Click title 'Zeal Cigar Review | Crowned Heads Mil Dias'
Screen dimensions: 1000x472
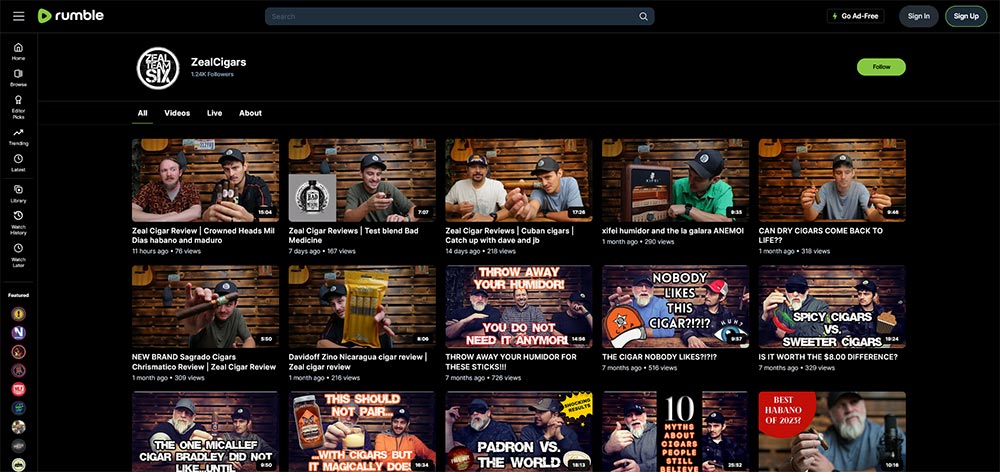tap(203, 235)
